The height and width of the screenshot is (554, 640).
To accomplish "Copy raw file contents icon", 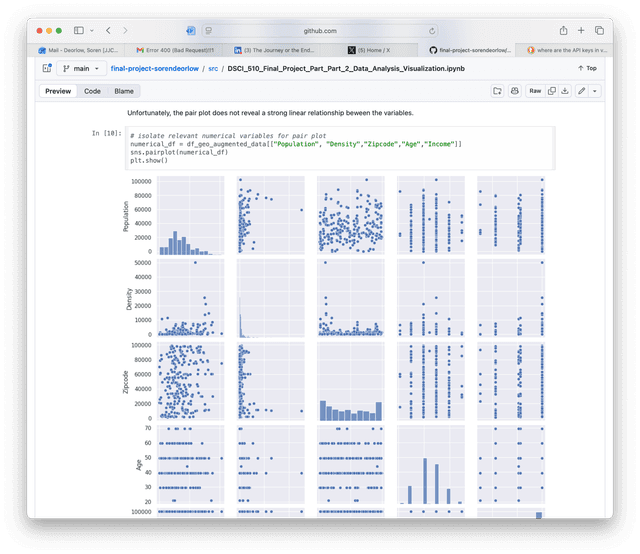I will tap(552, 91).
